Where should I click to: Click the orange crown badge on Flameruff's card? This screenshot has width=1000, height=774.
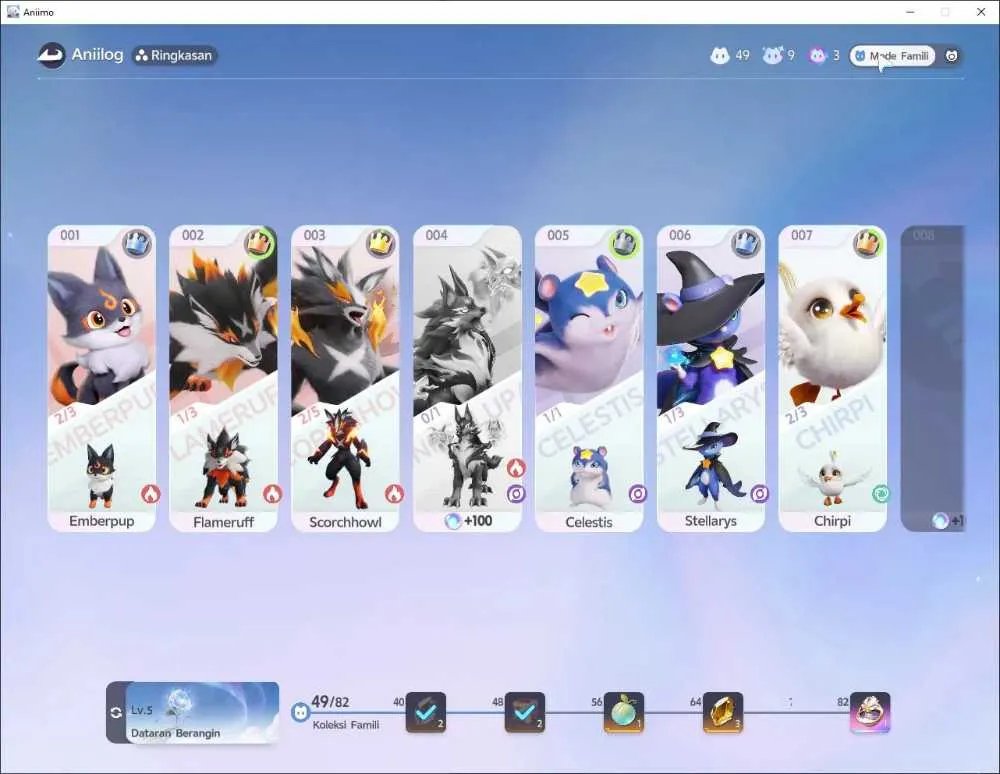[259, 244]
